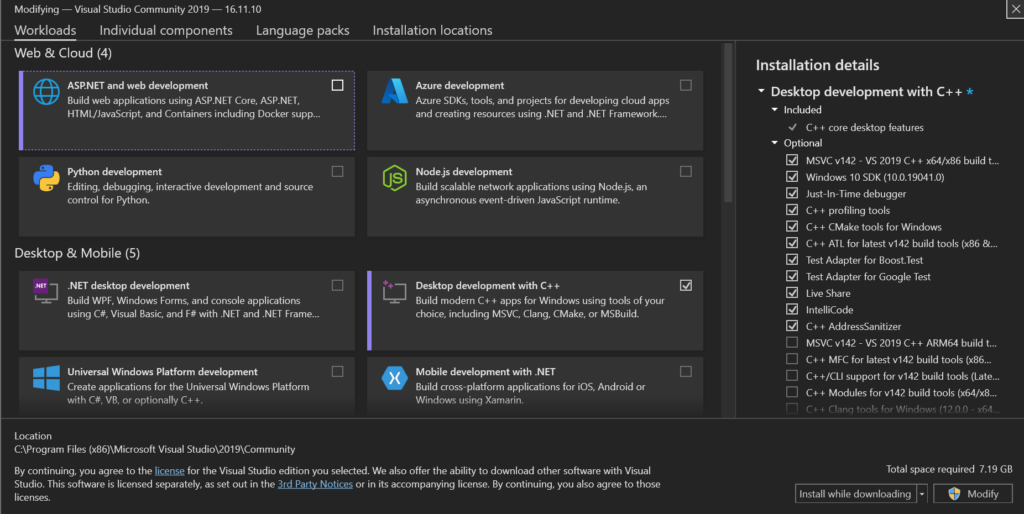The image size is (1024, 514).
Task: Check C++ MFC for latest v142 build tools
Action: tap(792, 359)
